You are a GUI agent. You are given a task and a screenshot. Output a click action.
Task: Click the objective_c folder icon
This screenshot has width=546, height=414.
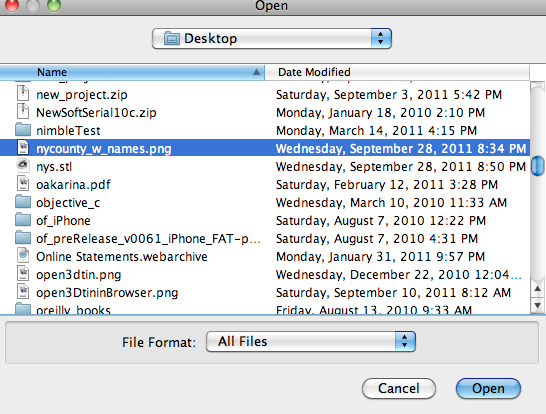[x=23, y=202]
